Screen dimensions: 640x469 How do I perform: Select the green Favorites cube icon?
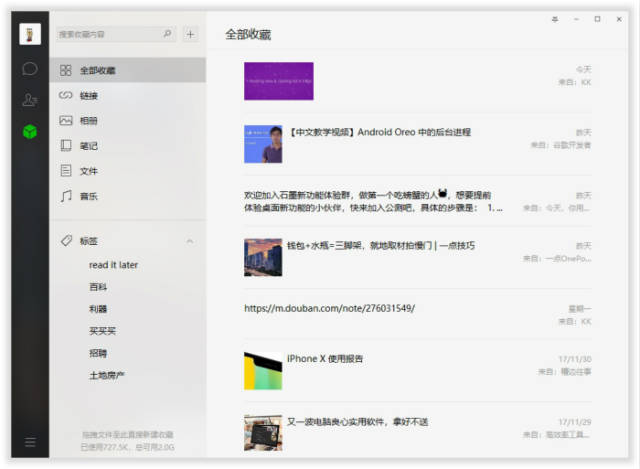coord(30,131)
